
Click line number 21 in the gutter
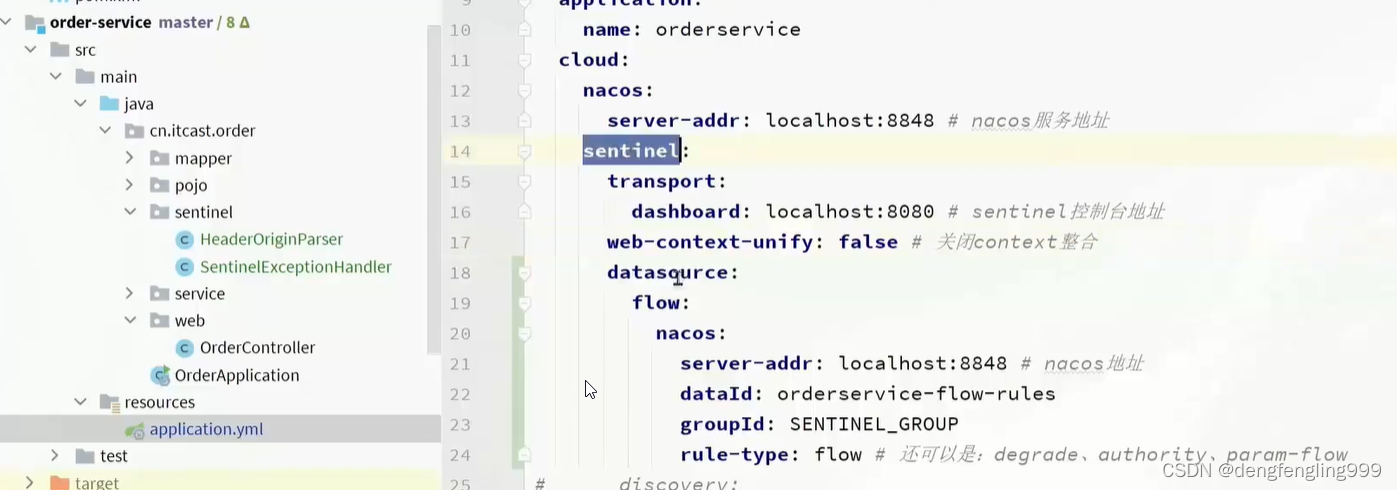[x=460, y=364]
